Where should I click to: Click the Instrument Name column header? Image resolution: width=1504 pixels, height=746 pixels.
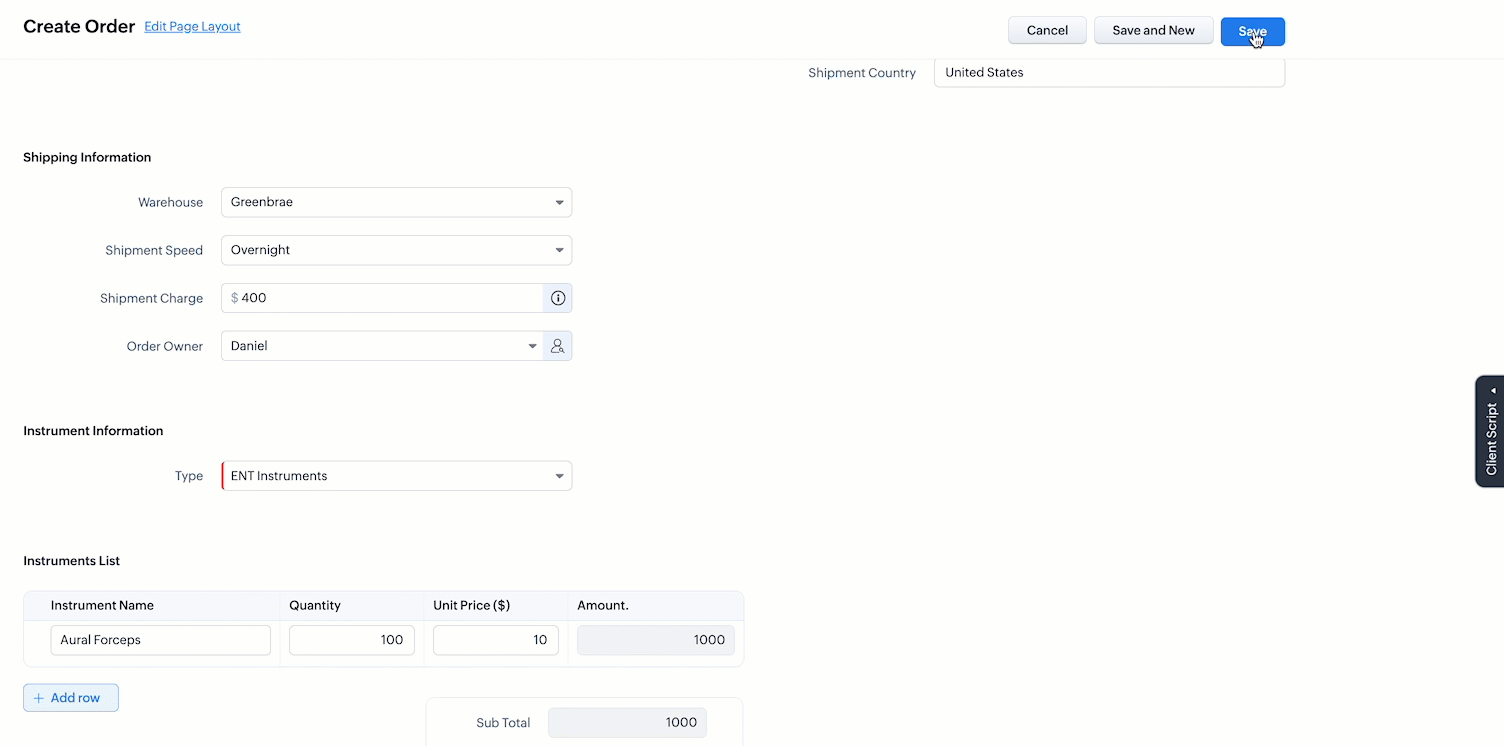102,606
